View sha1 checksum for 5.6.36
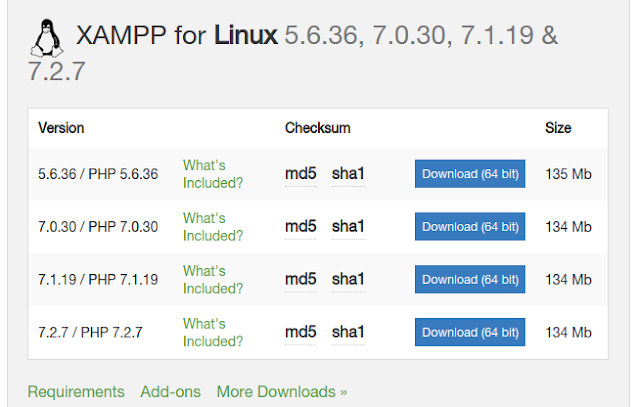The image size is (640, 407). click(348, 174)
